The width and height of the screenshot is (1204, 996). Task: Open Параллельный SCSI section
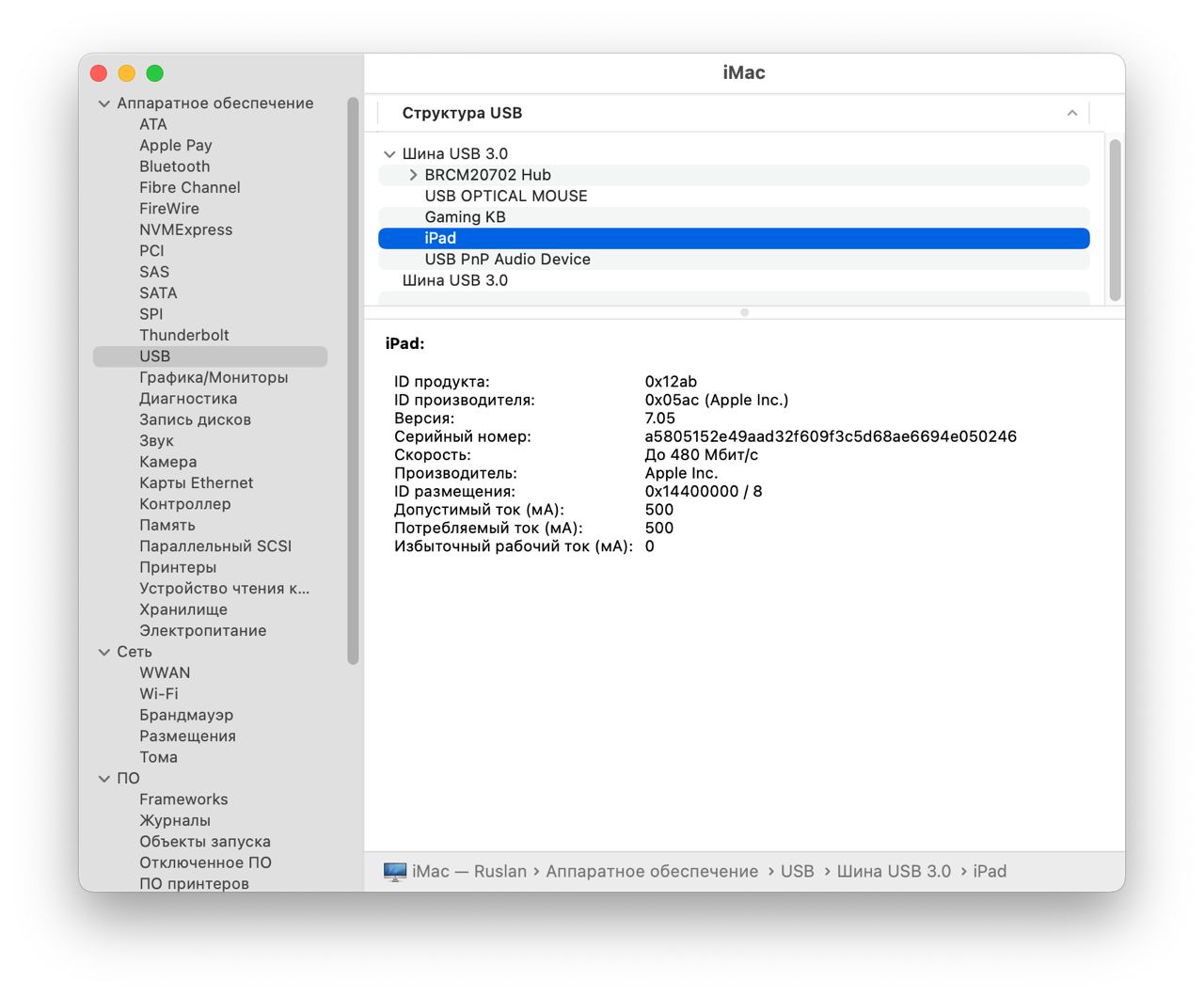(x=215, y=546)
